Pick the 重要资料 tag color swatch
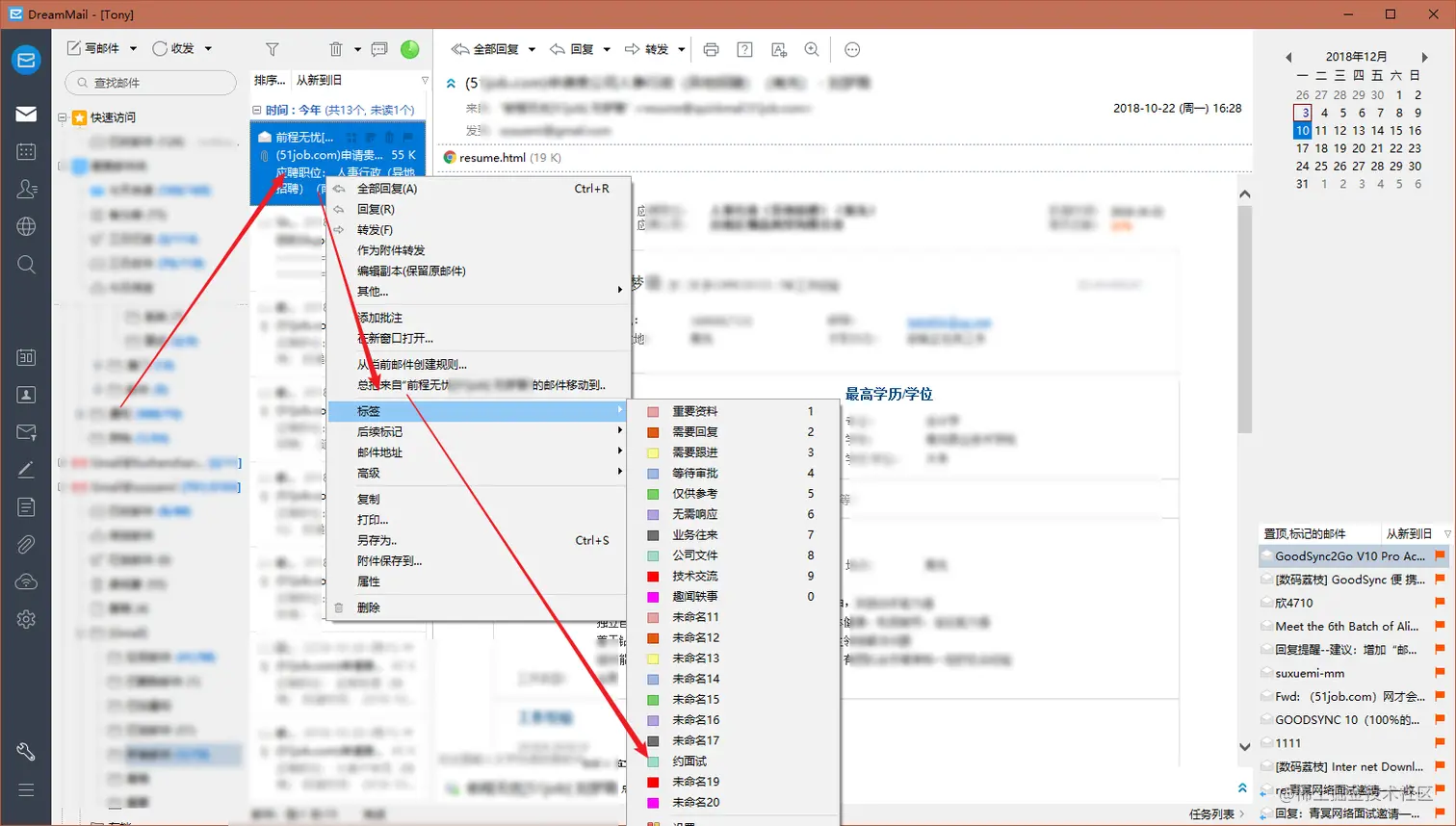Screen dimensions: 1456x826 (x=653, y=411)
